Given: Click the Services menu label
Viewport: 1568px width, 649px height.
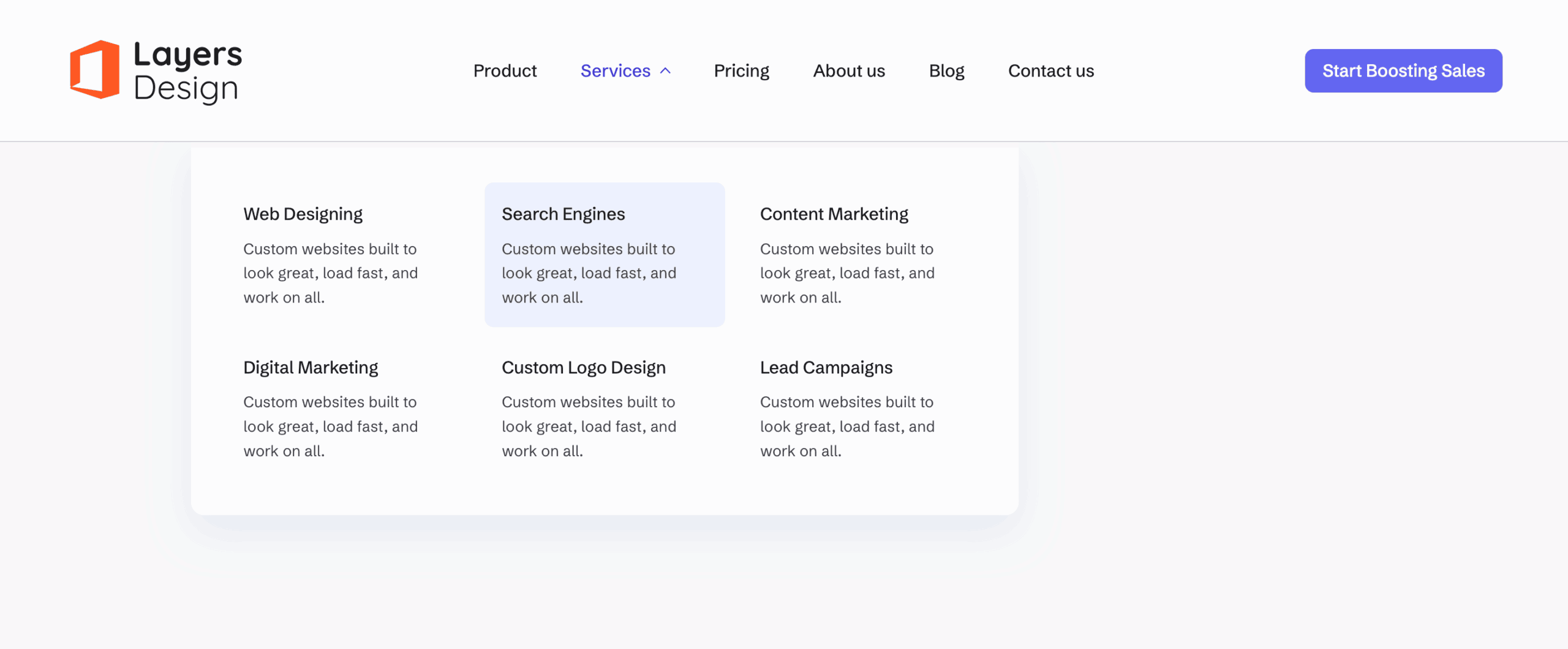Looking at the screenshot, I should (x=615, y=71).
